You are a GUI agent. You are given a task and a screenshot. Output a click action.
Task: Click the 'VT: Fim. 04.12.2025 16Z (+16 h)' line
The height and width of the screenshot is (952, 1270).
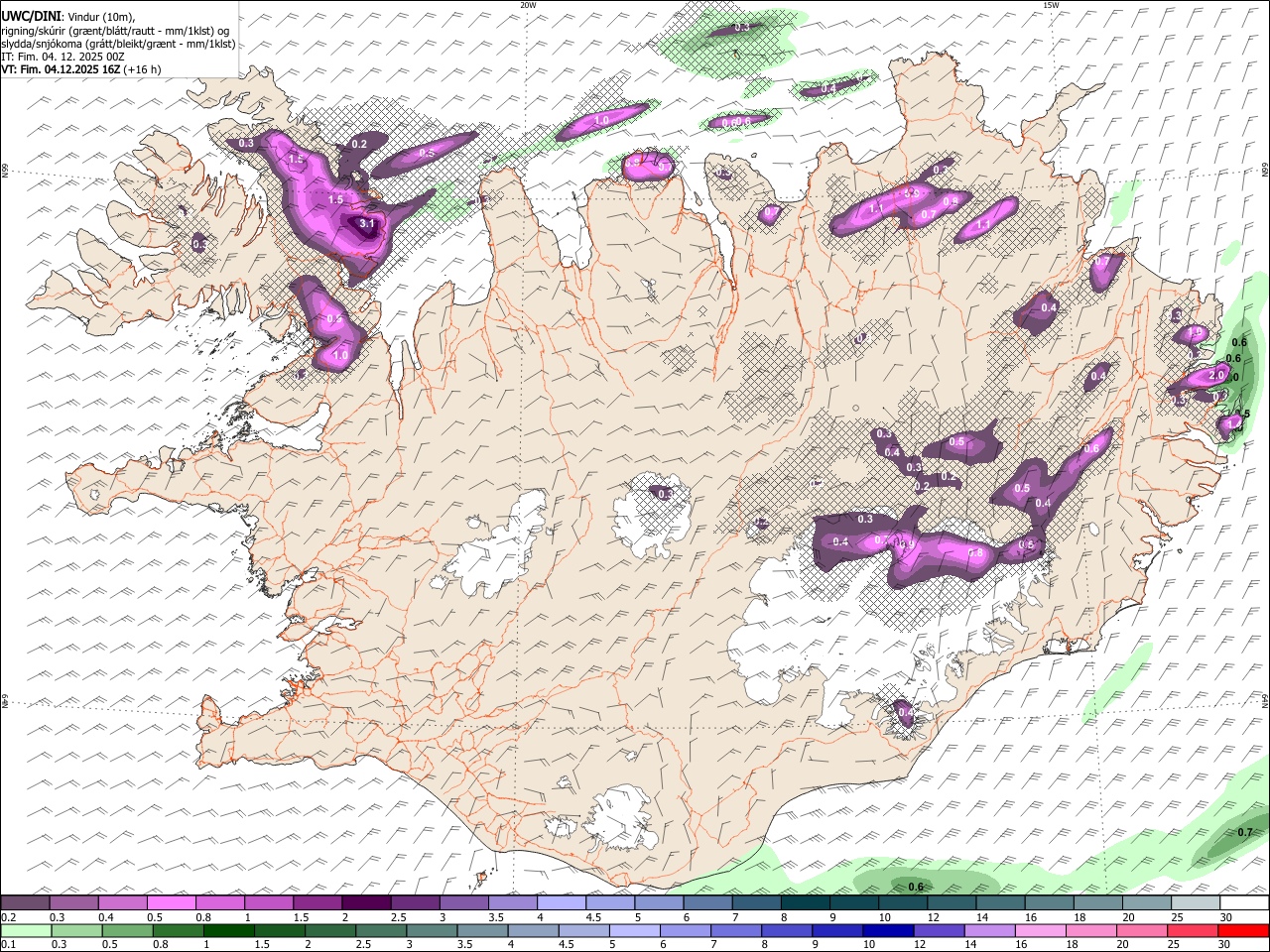tap(80, 69)
